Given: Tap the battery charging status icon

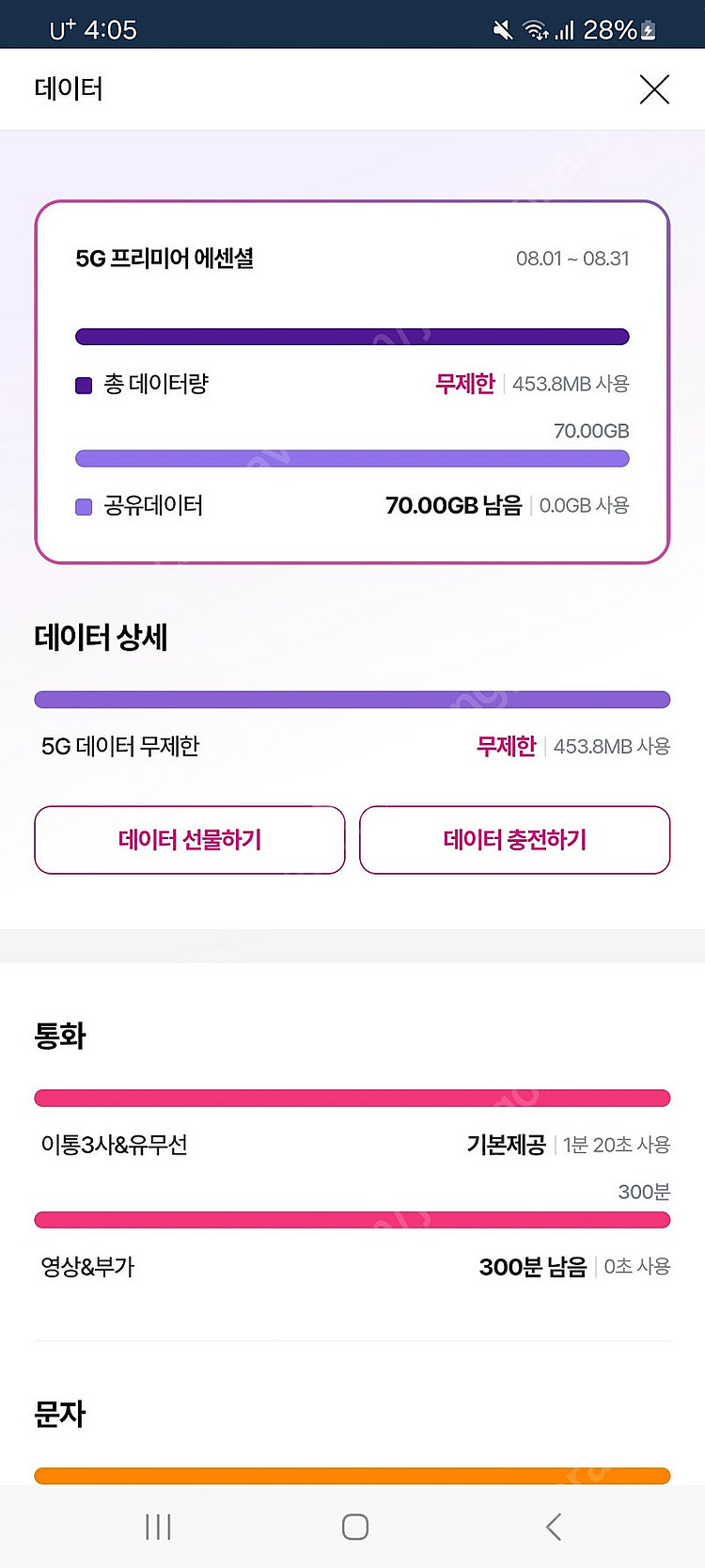Looking at the screenshot, I should click(x=649, y=30).
